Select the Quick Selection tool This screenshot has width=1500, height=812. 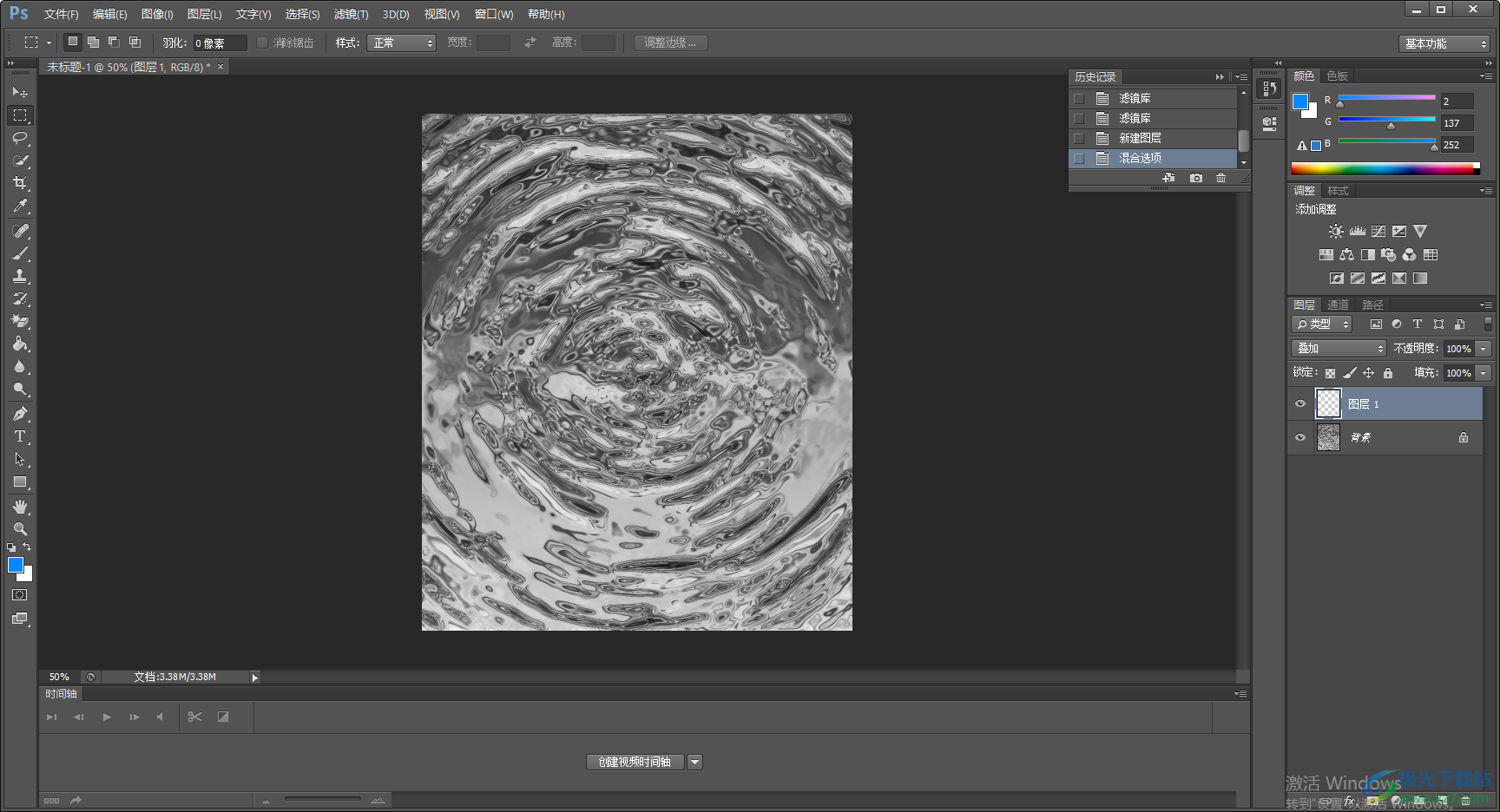coord(20,160)
